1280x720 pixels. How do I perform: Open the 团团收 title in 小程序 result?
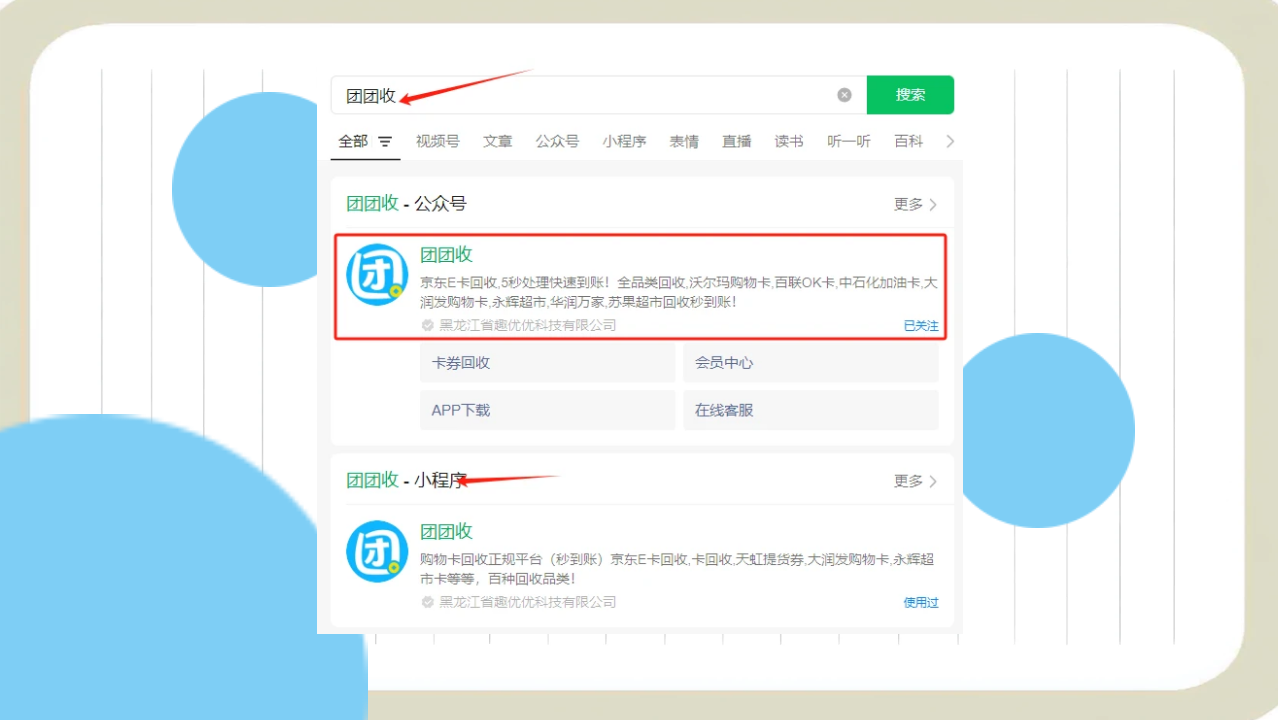tap(446, 532)
